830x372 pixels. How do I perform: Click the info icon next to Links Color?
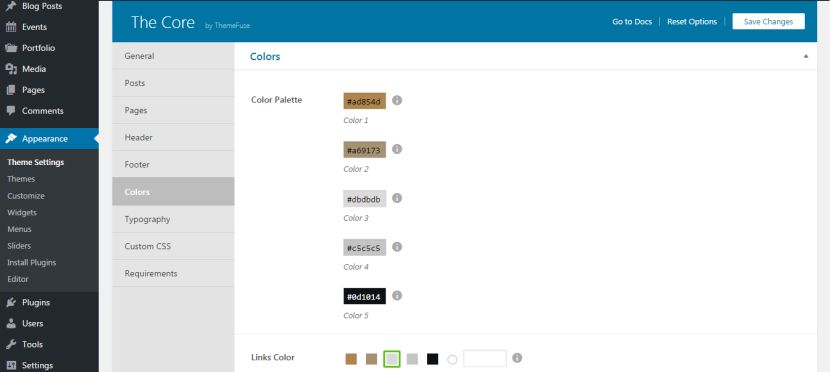coord(517,358)
